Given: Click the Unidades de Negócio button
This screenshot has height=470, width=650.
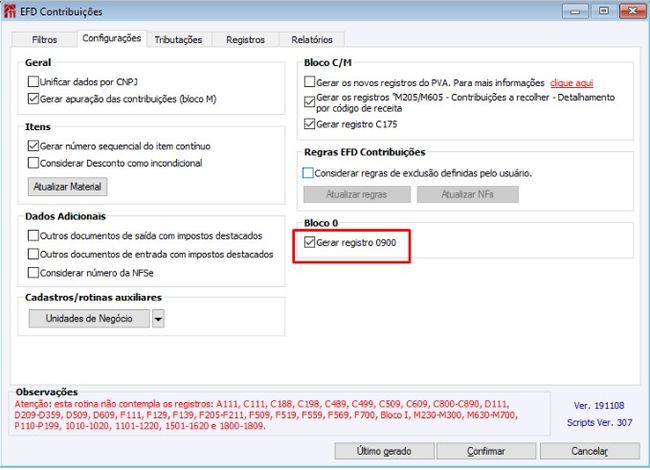Looking at the screenshot, I should [x=89, y=318].
